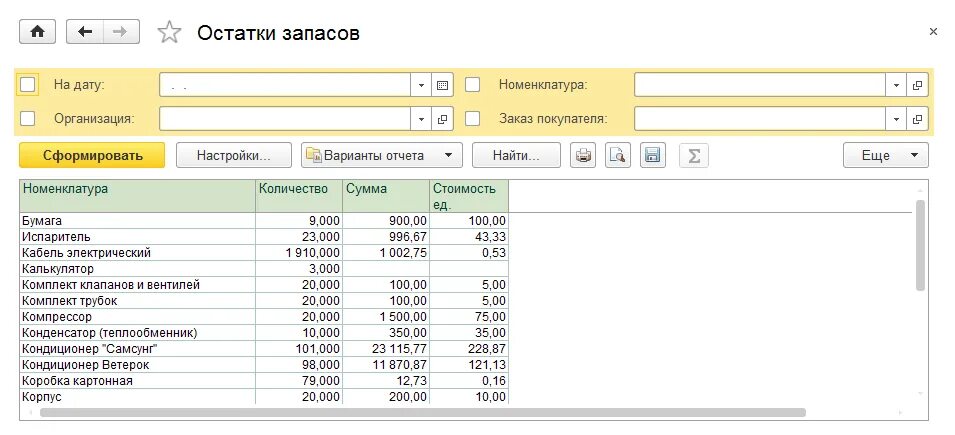Image resolution: width=955 pixels, height=435 pixels.
Task: Select Комплект клапанов и вентилей cell
Action: pyautogui.click(x=138, y=285)
